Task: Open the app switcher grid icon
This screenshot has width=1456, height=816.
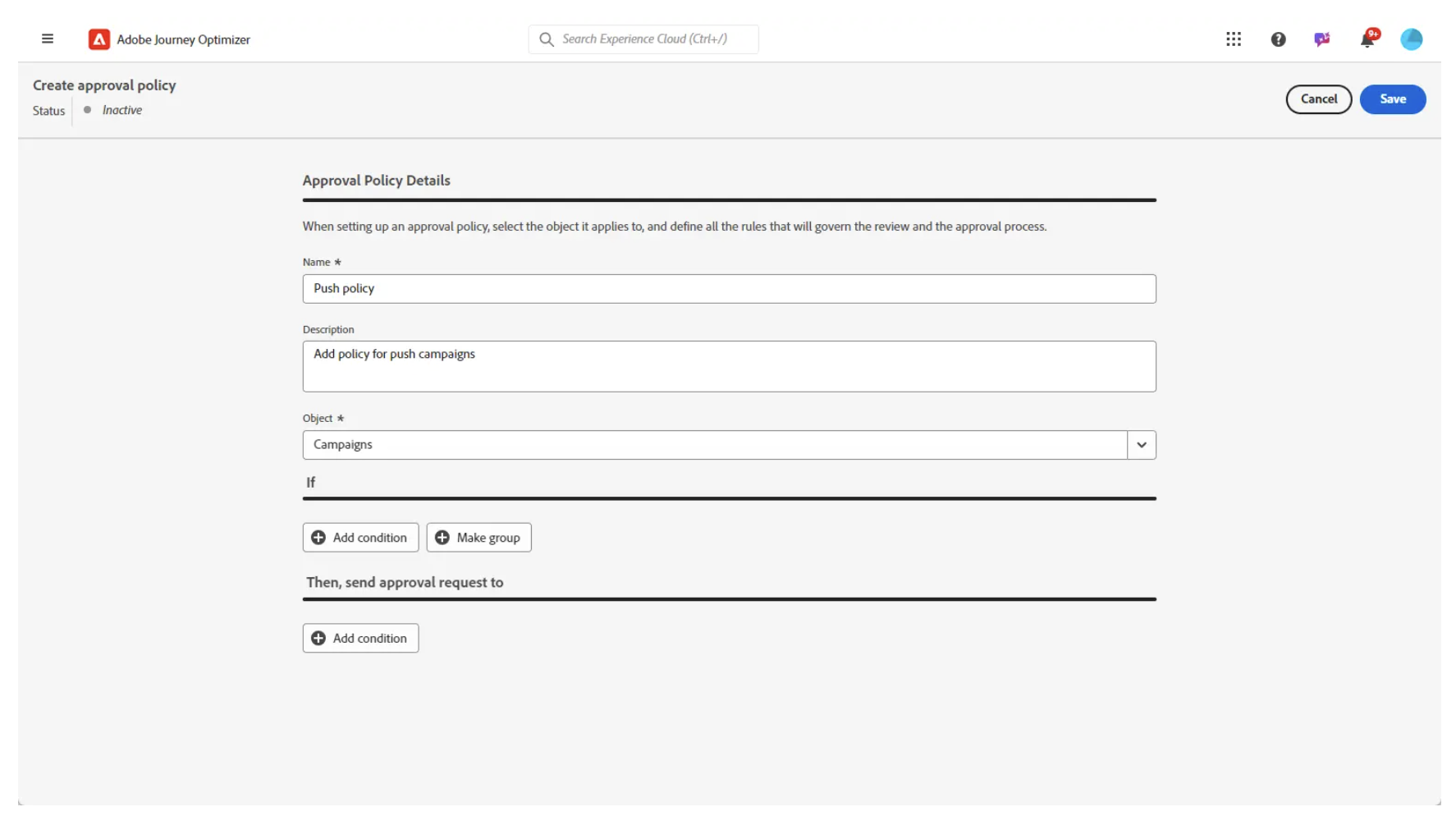Action: point(1234,39)
